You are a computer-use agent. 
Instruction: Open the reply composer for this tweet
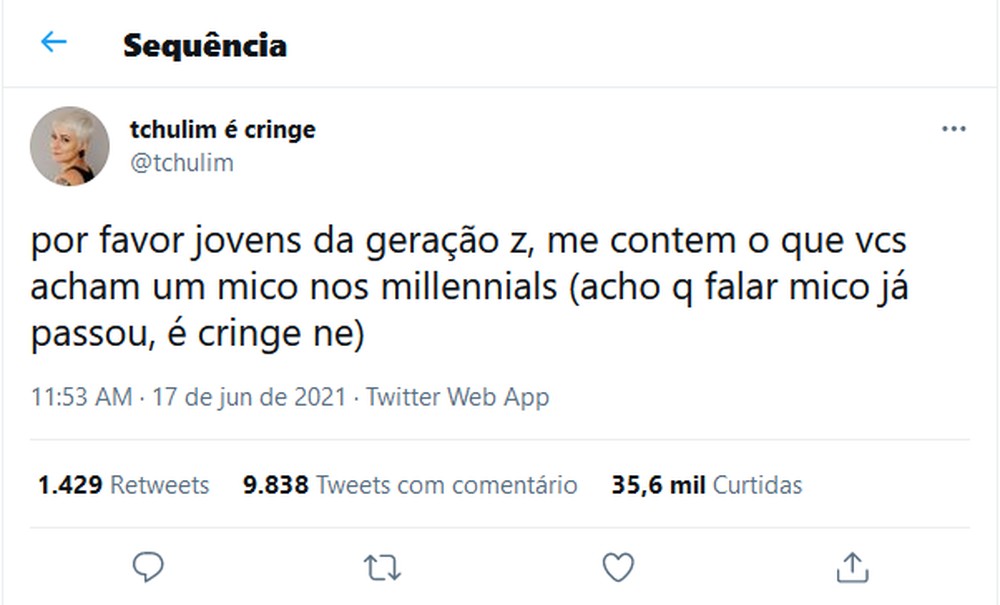coord(147,567)
